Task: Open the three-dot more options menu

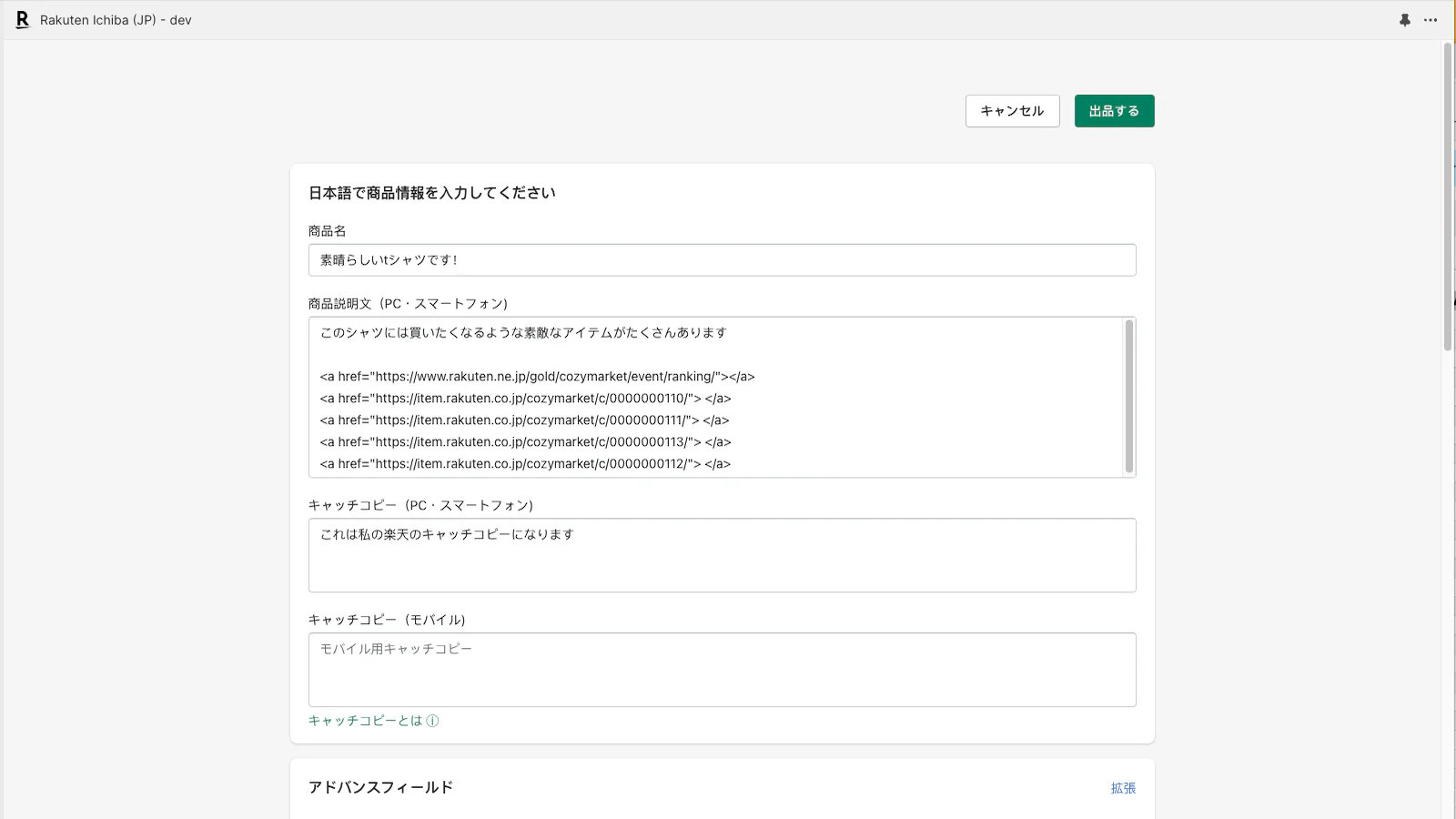Action: click(x=1431, y=20)
